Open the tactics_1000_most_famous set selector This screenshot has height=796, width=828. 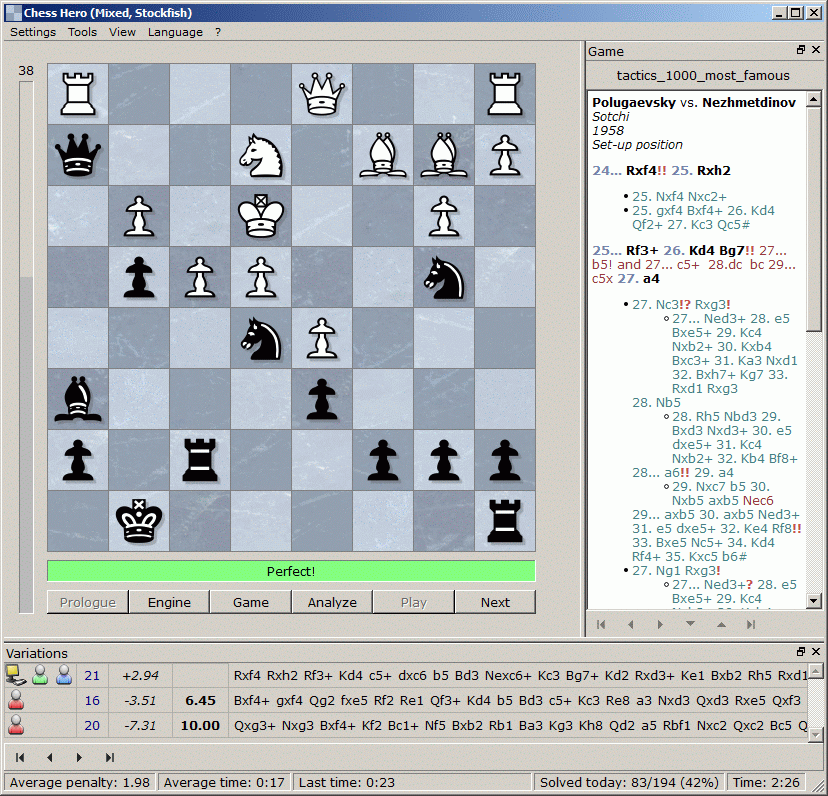(705, 75)
